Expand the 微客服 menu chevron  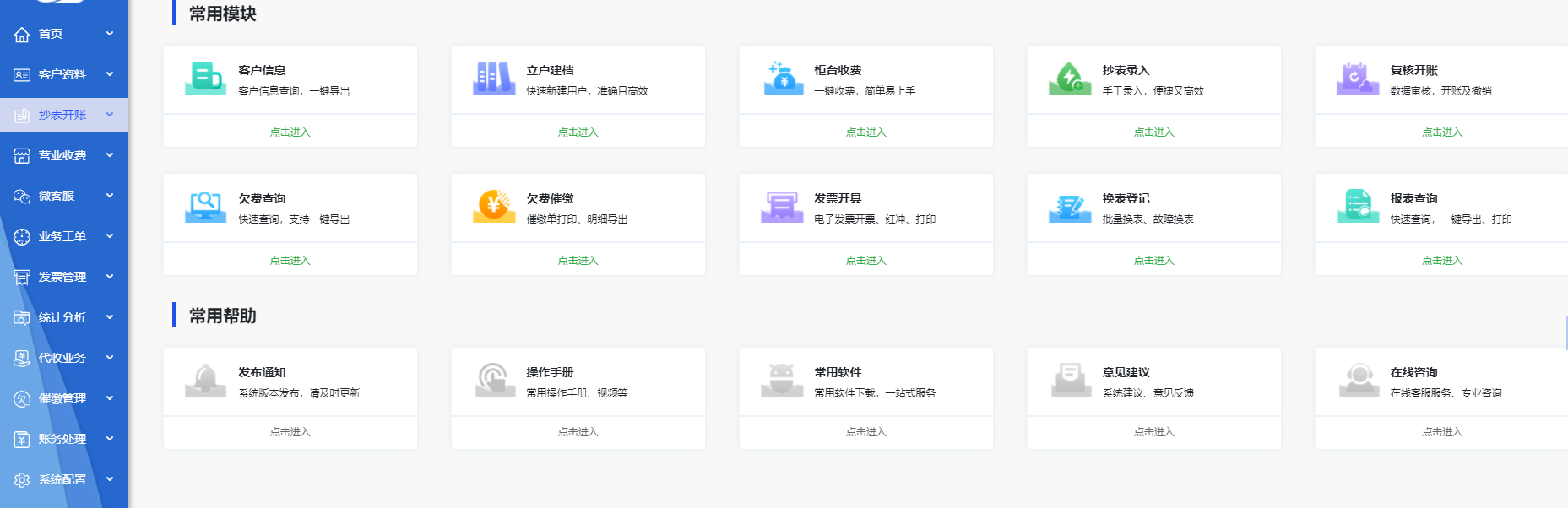point(110,196)
